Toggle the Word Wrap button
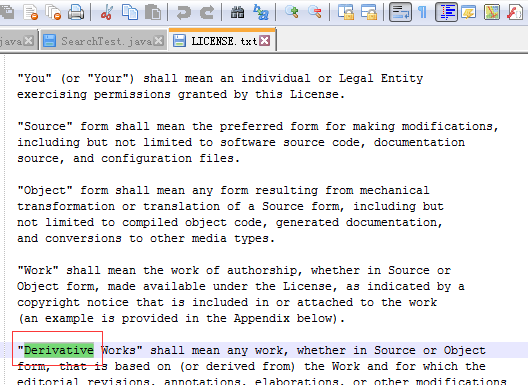Viewport: 528px width, 385px height. [x=400, y=12]
